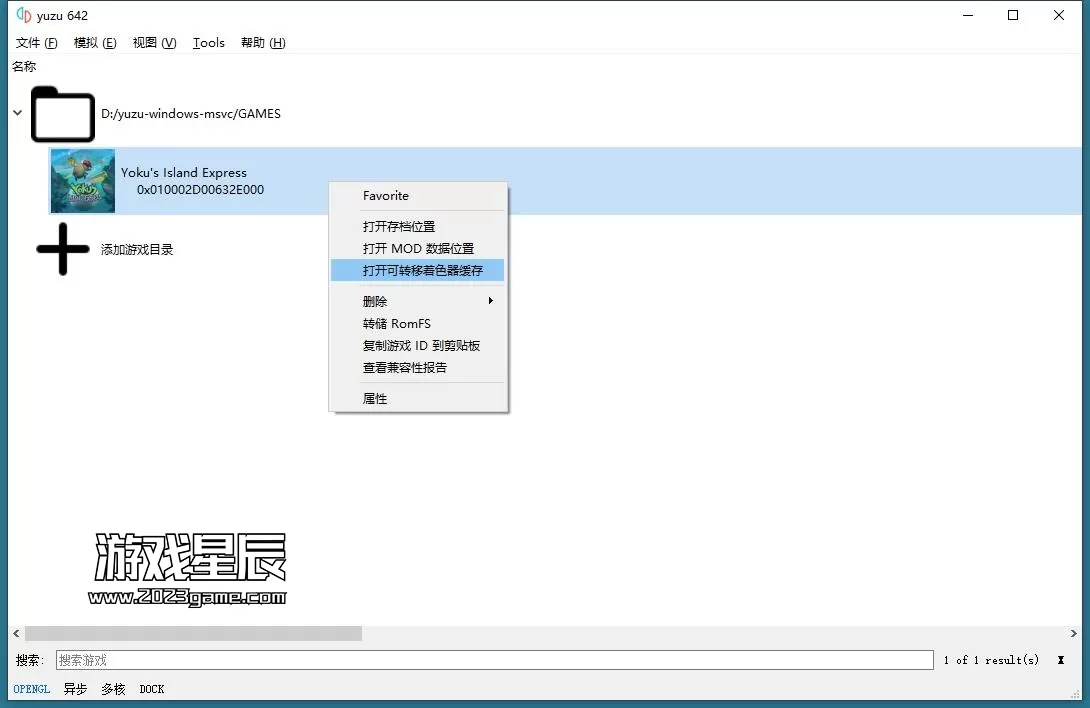Toggle the 异步 async GPU status button
1090x708 pixels.
[x=75, y=689]
